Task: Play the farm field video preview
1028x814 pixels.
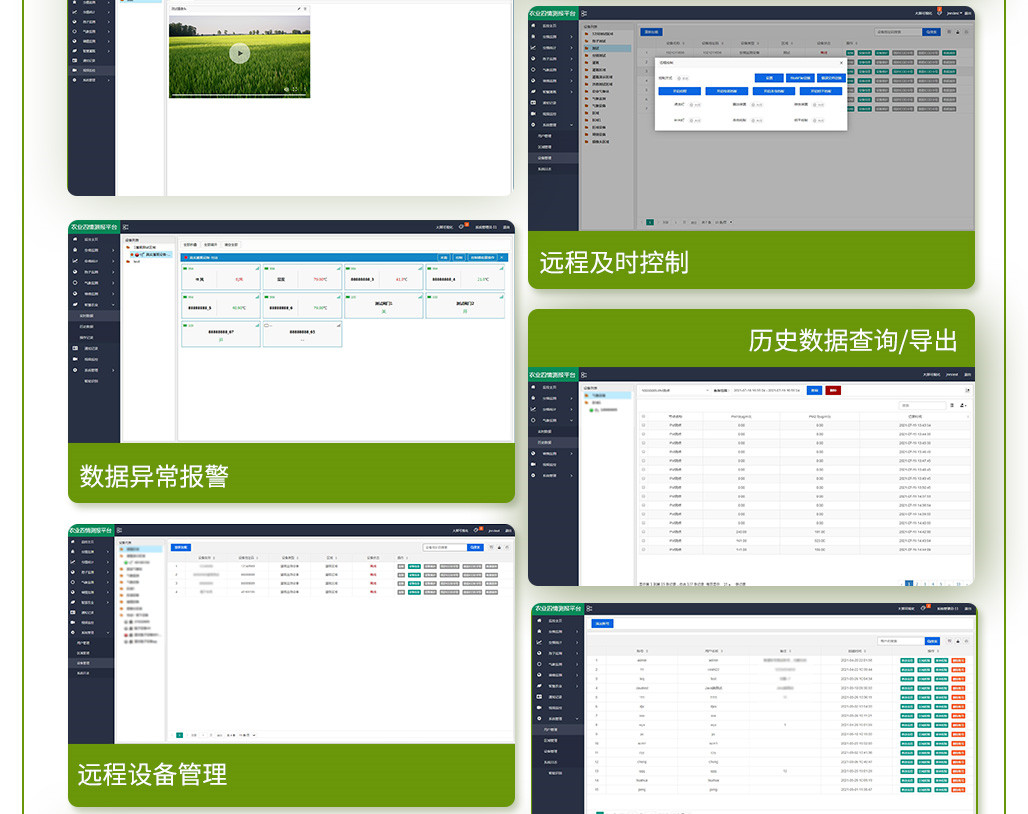Action: (240, 53)
